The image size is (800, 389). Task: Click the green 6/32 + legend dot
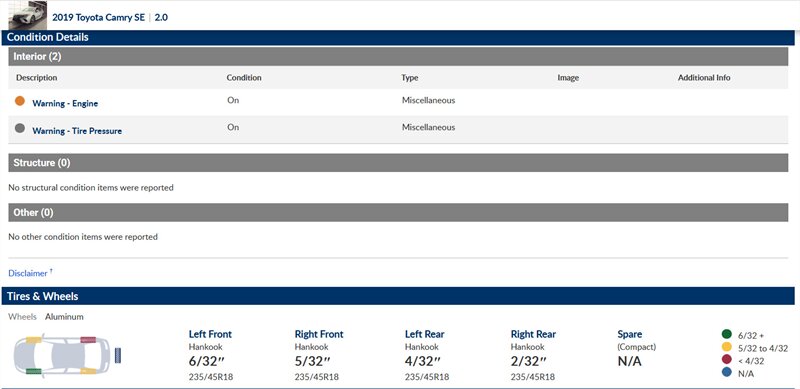point(727,334)
